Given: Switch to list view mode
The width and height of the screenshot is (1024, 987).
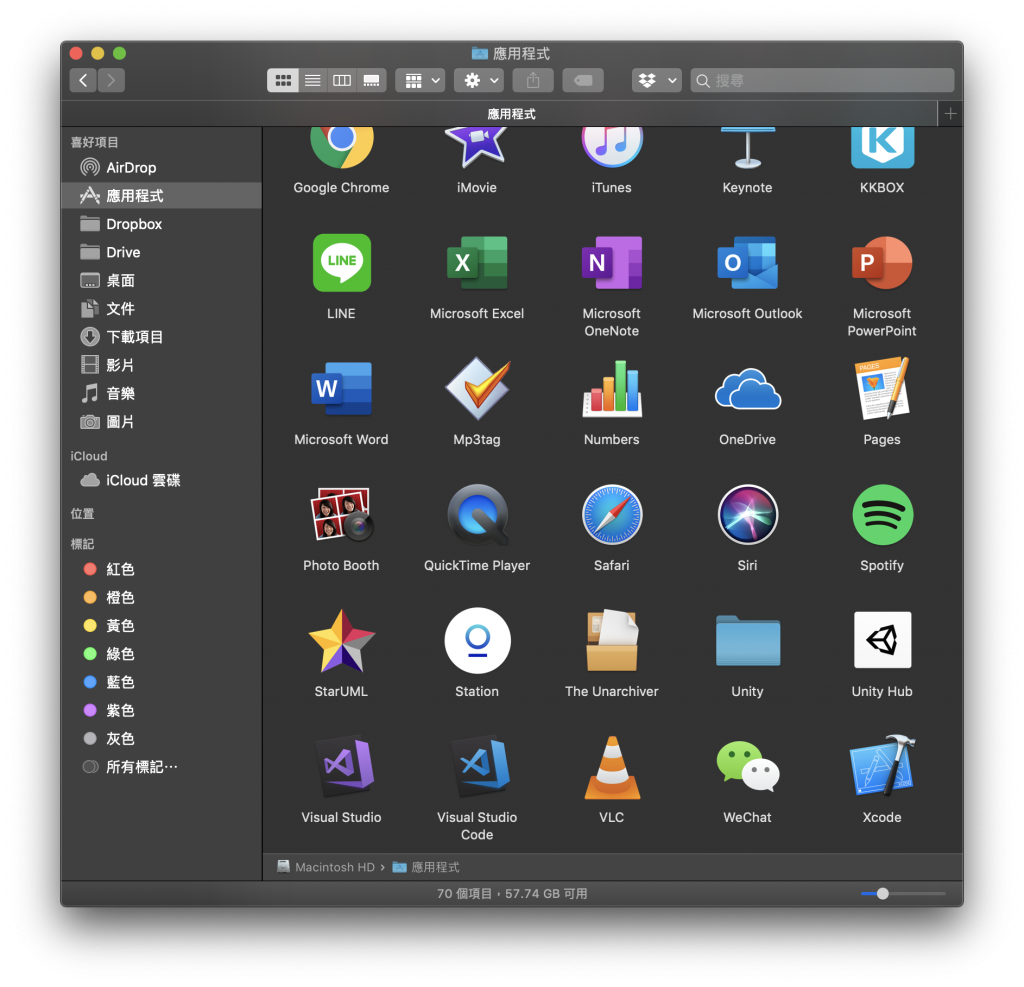Looking at the screenshot, I should [313, 80].
